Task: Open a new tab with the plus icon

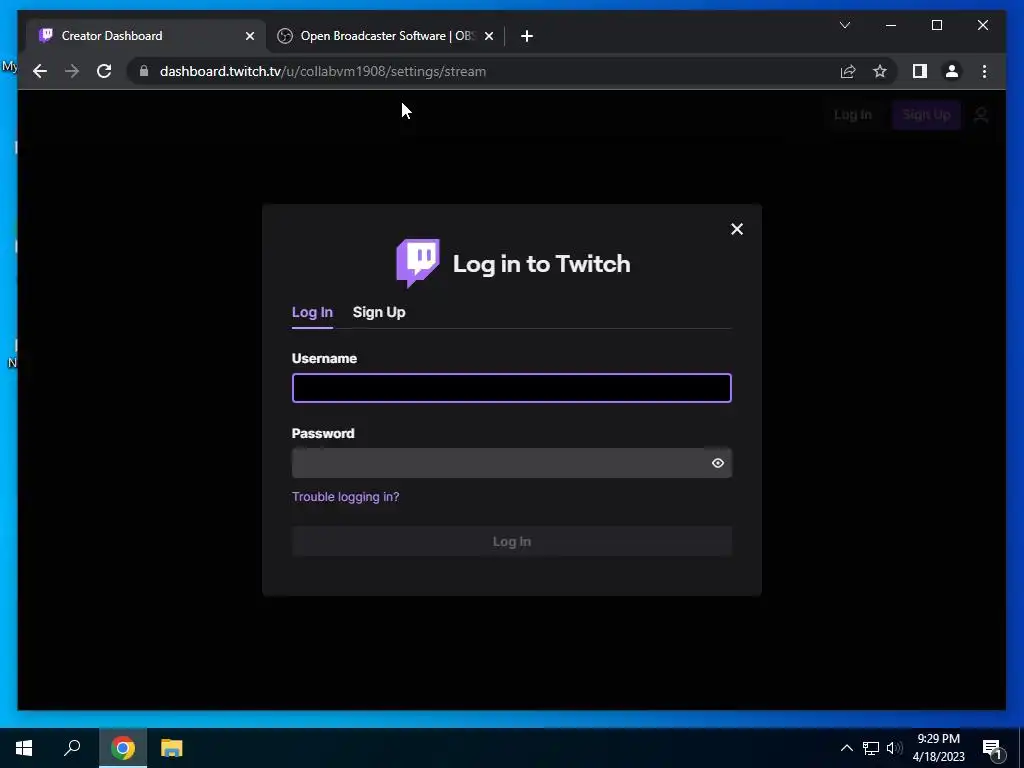Action: [527, 36]
